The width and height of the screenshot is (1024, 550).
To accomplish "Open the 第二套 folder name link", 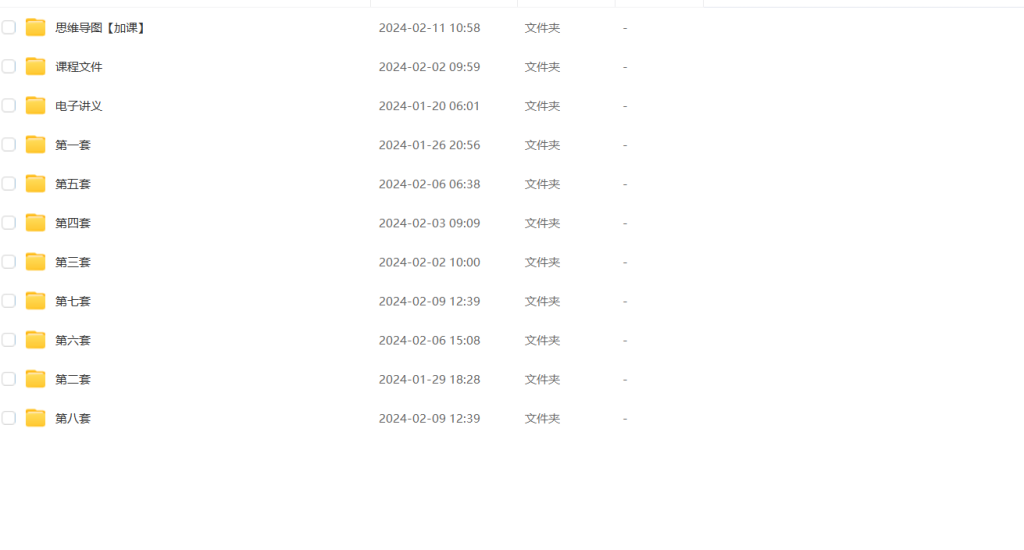I will [x=72, y=380].
